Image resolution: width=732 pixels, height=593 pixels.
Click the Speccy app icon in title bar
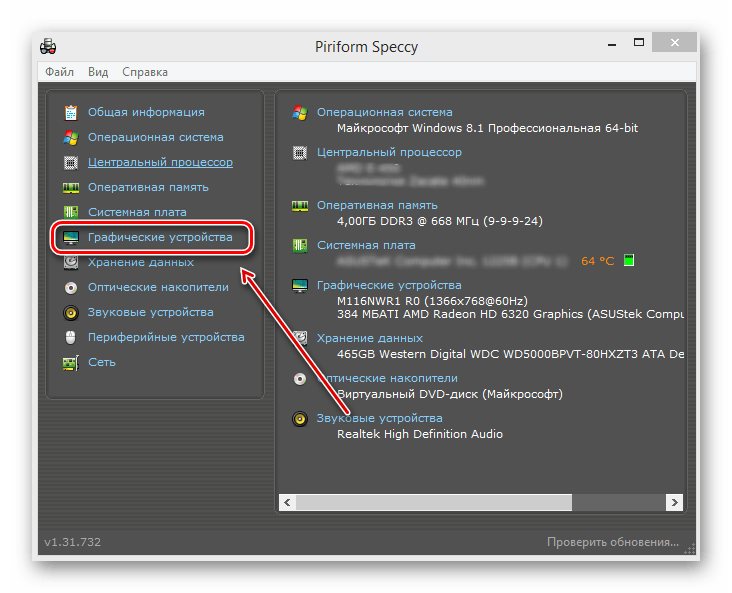(48, 46)
